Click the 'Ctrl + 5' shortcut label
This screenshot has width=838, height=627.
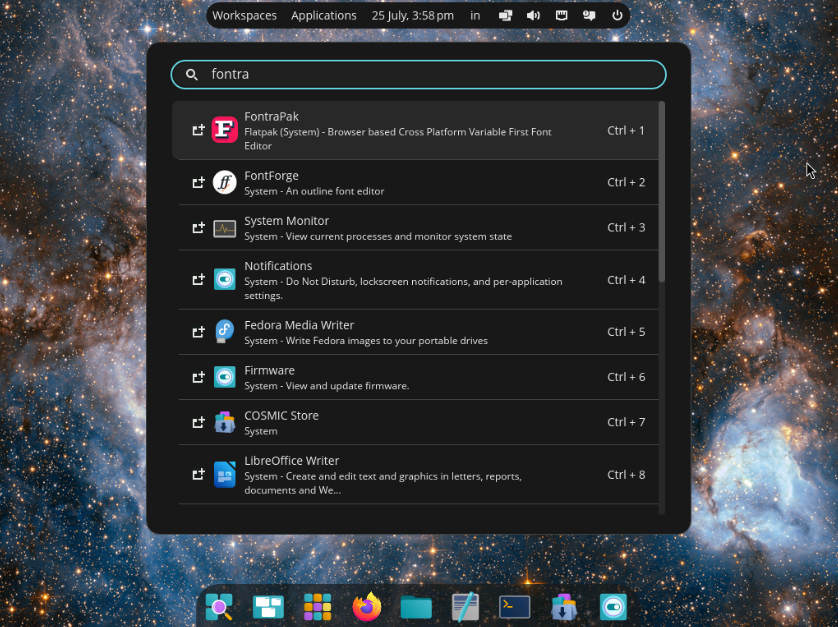626,332
